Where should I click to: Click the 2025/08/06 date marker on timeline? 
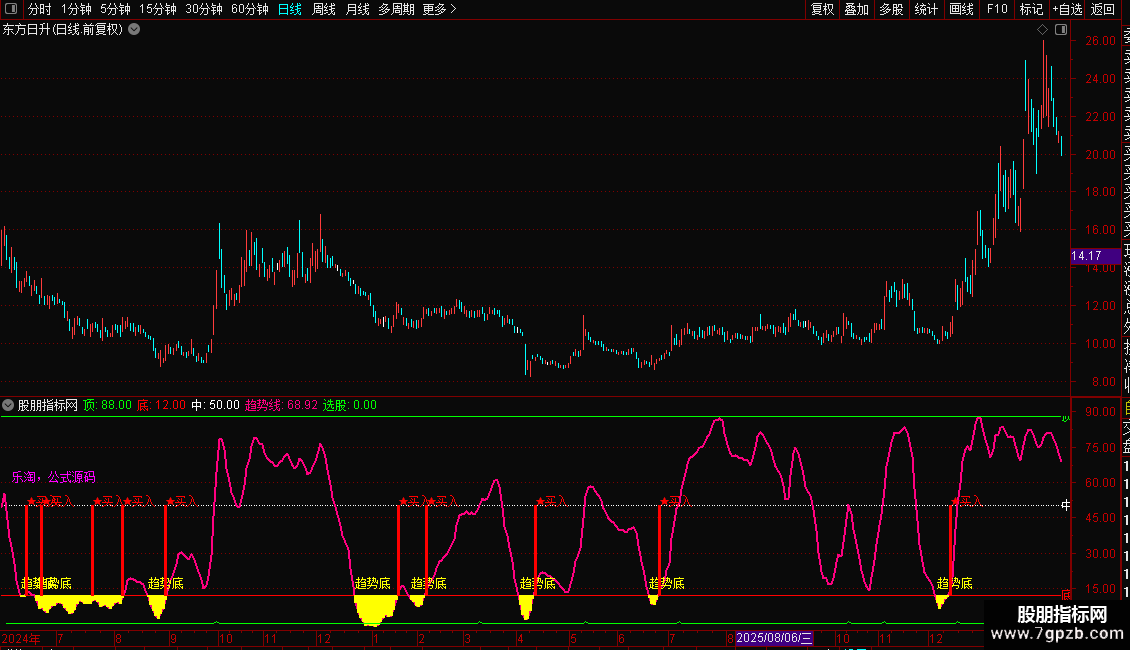tap(775, 638)
